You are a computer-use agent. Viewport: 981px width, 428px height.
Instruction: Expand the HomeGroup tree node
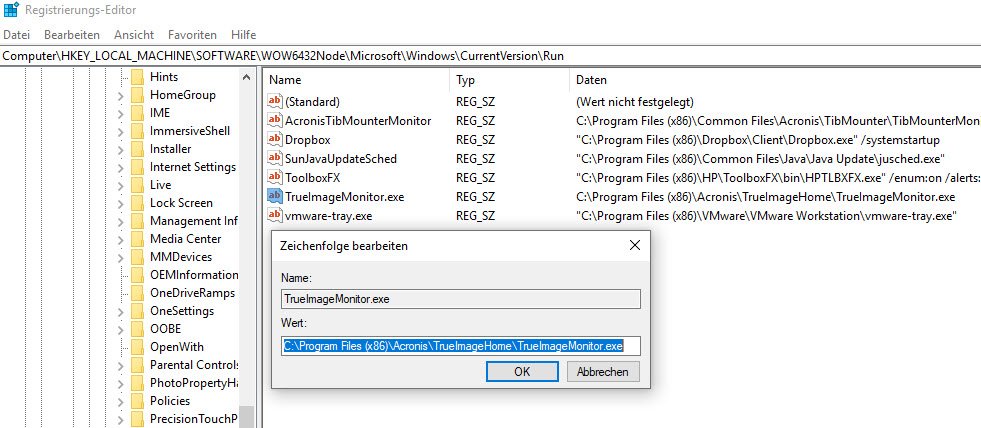[x=120, y=95]
